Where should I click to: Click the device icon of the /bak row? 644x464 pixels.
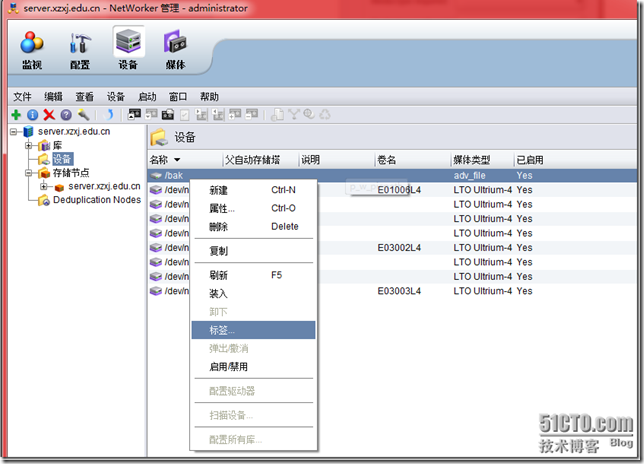tap(156, 175)
